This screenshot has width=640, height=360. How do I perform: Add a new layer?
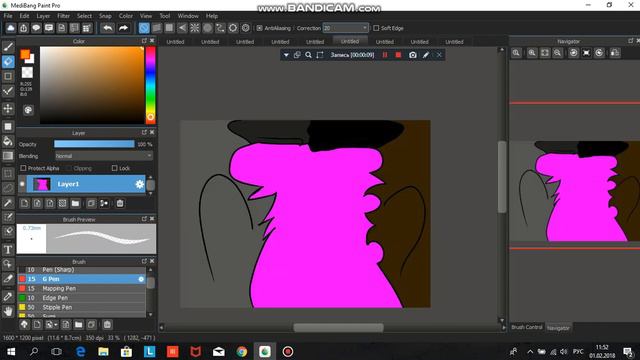coord(24,203)
